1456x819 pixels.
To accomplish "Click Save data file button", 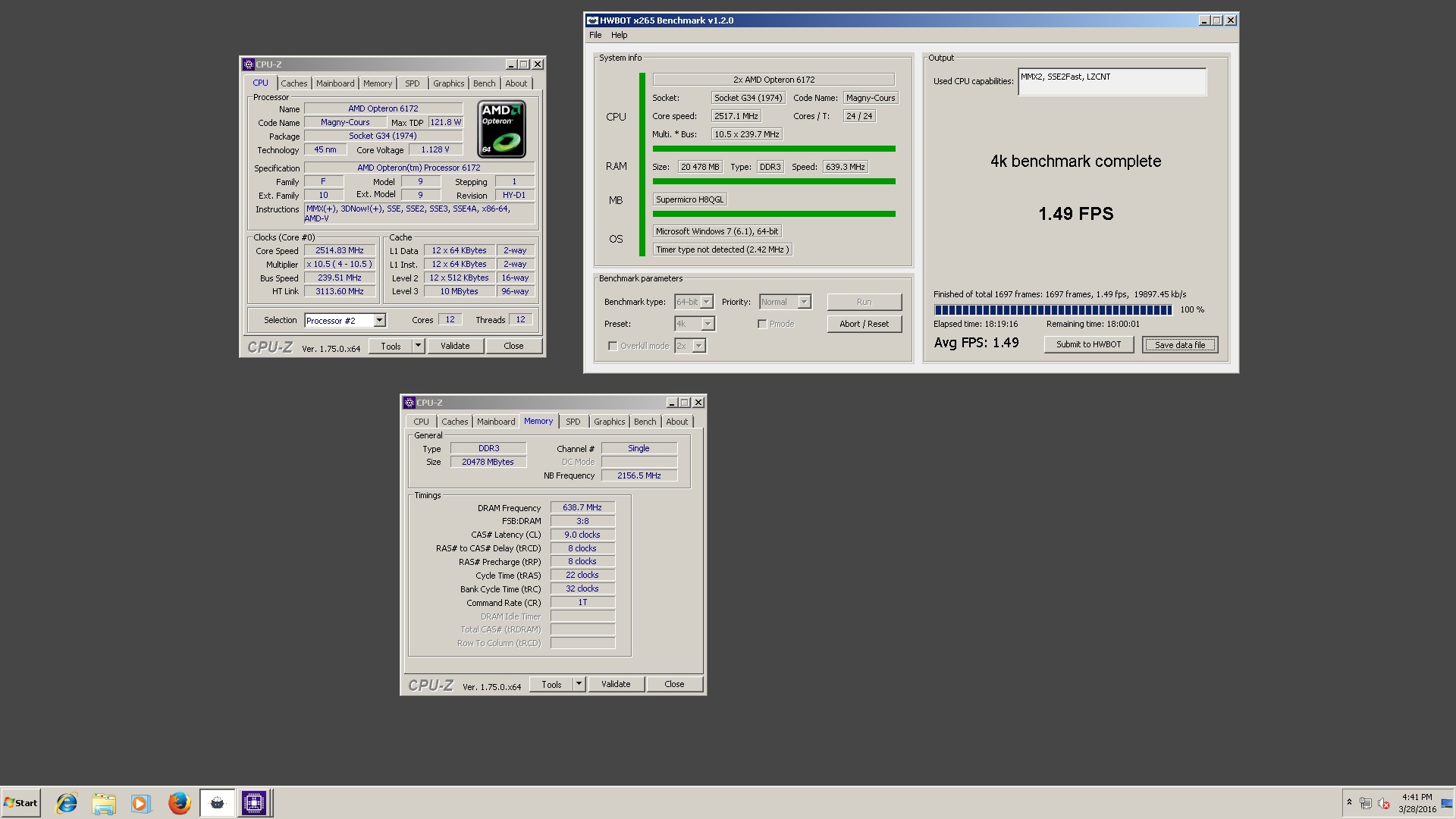I will (1180, 344).
